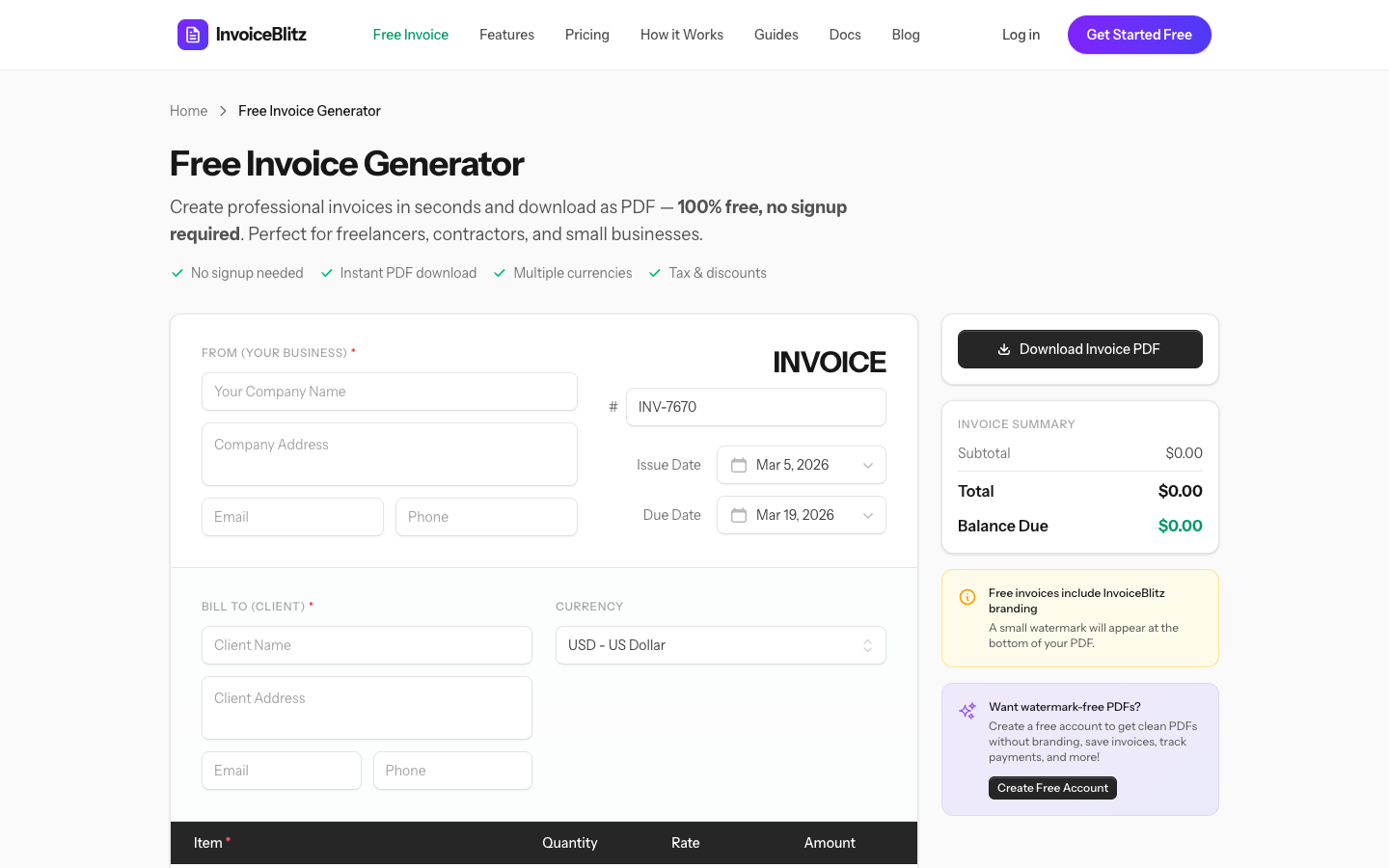Image resolution: width=1389 pixels, height=868 pixels.
Task: Click the Client Name input field
Action: (367, 644)
